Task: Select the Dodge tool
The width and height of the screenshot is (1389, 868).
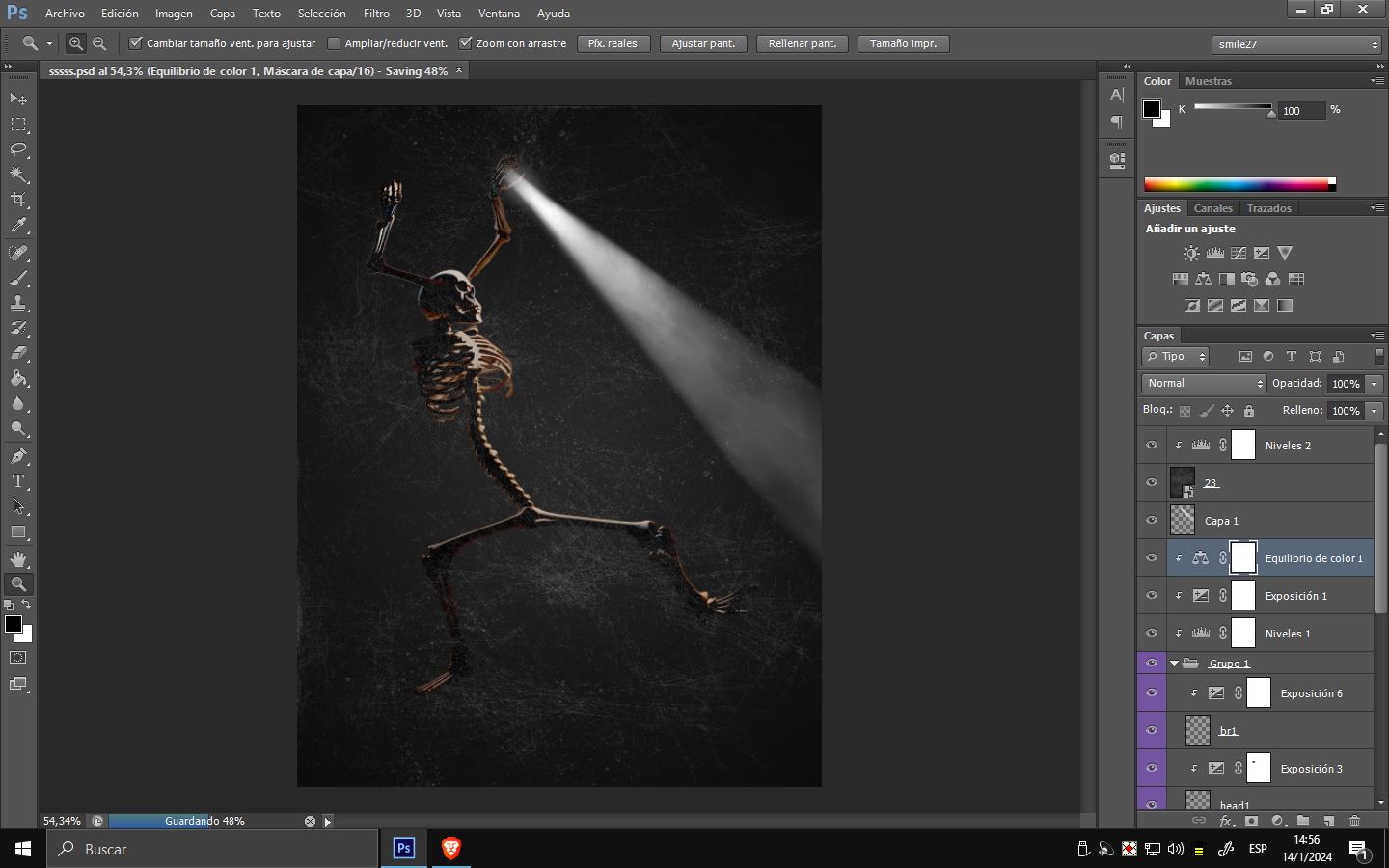Action: 18,428
